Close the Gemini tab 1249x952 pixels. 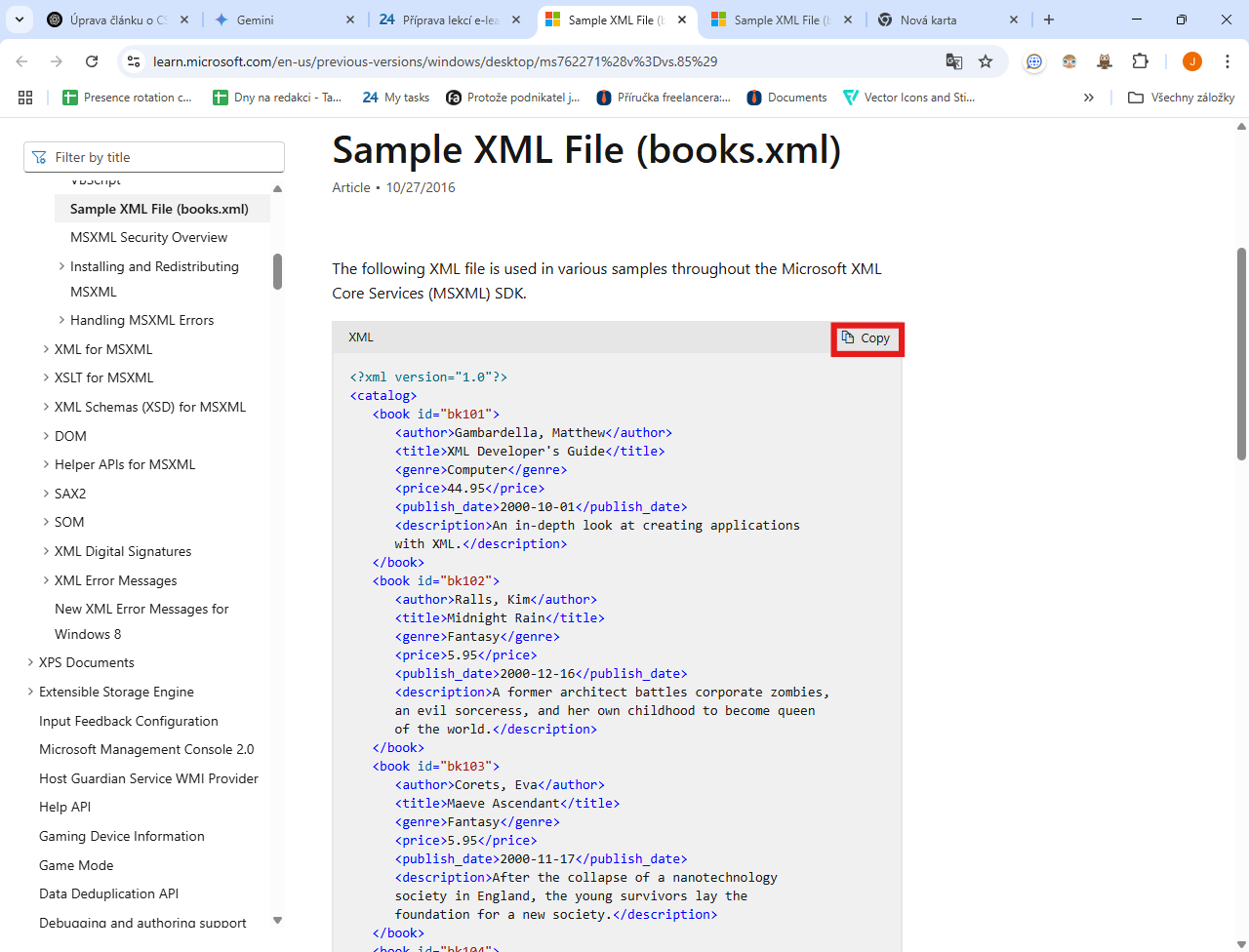click(x=350, y=20)
